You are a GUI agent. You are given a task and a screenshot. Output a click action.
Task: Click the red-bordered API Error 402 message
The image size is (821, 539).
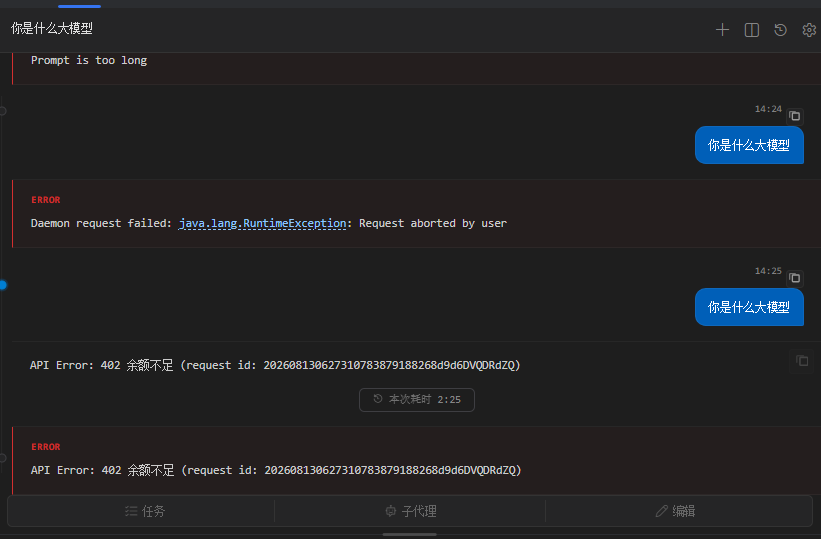(x=276, y=470)
